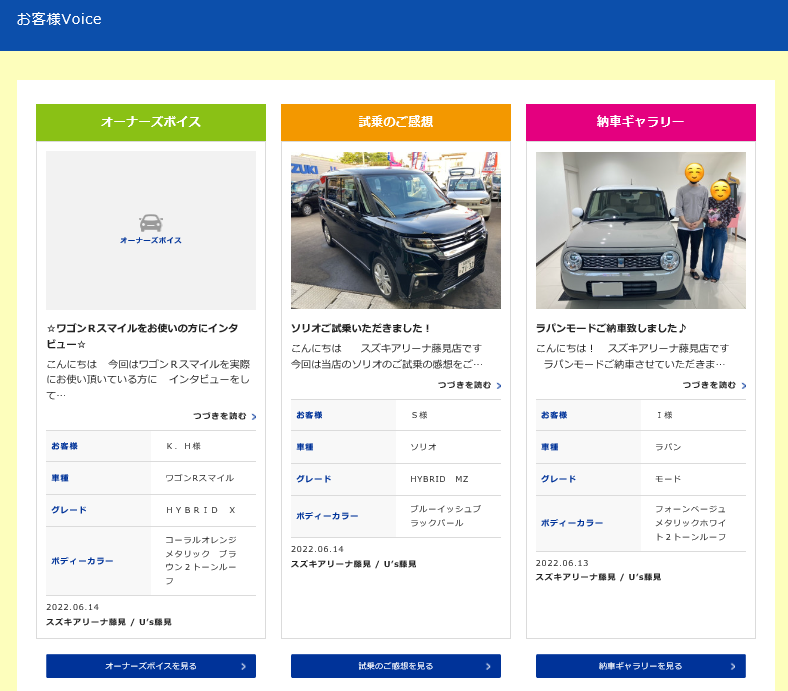
Task: Select the HYBRID X grade cell
Action: tap(201, 510)
